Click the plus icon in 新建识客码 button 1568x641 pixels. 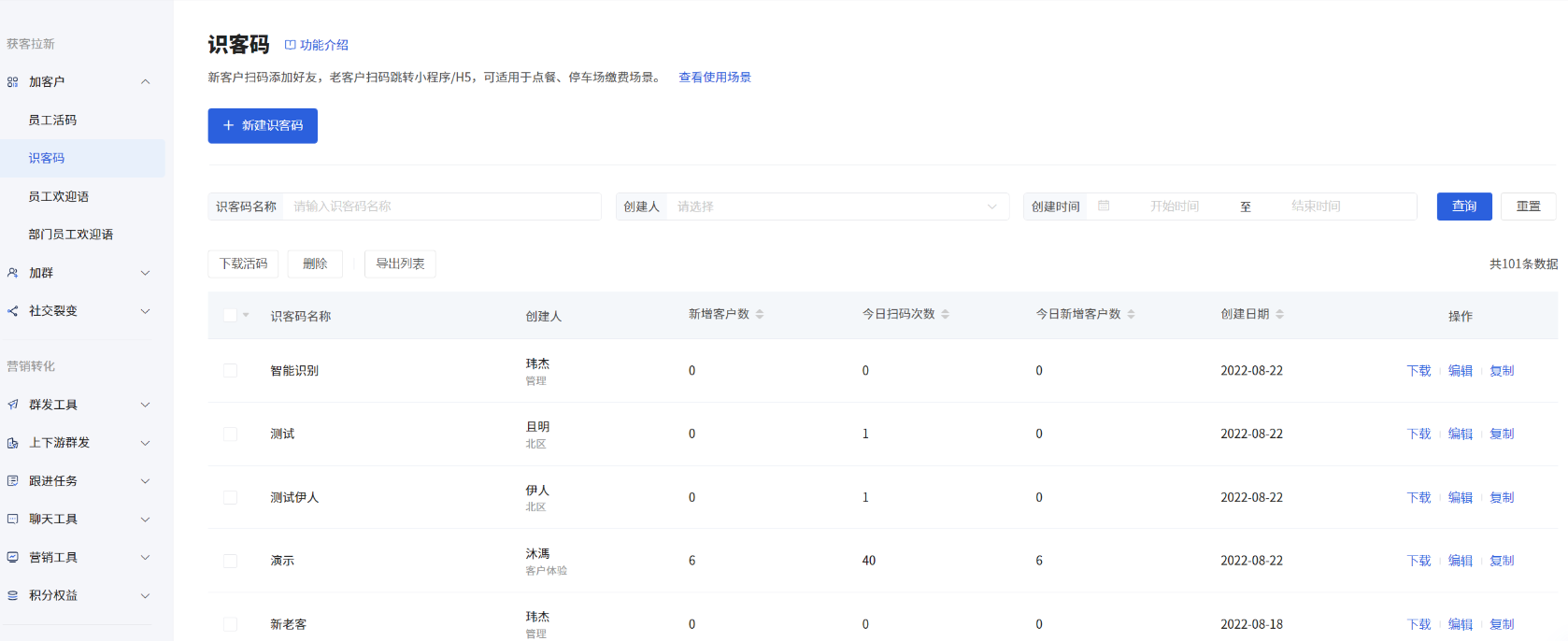pos(228,125)
